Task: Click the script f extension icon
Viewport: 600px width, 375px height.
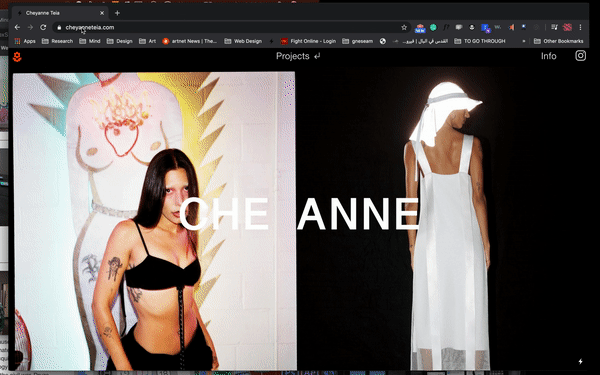Action: [446, 27]
